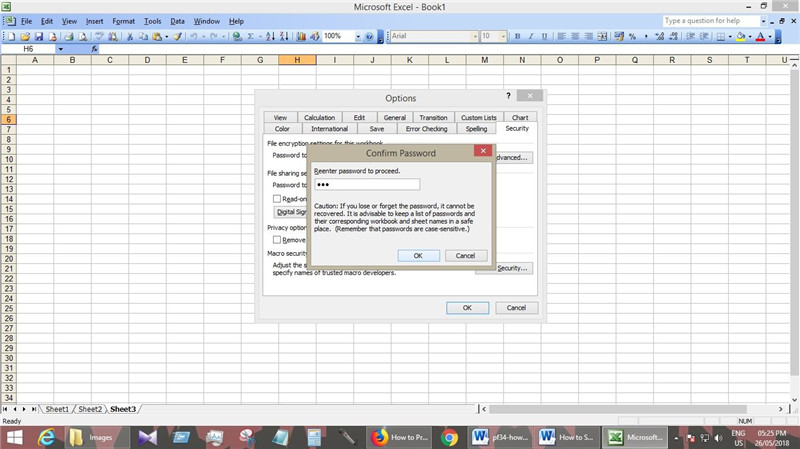800x449 pixels.
Task: Click the Type a question for help box
Action: (x=711, y=21)
